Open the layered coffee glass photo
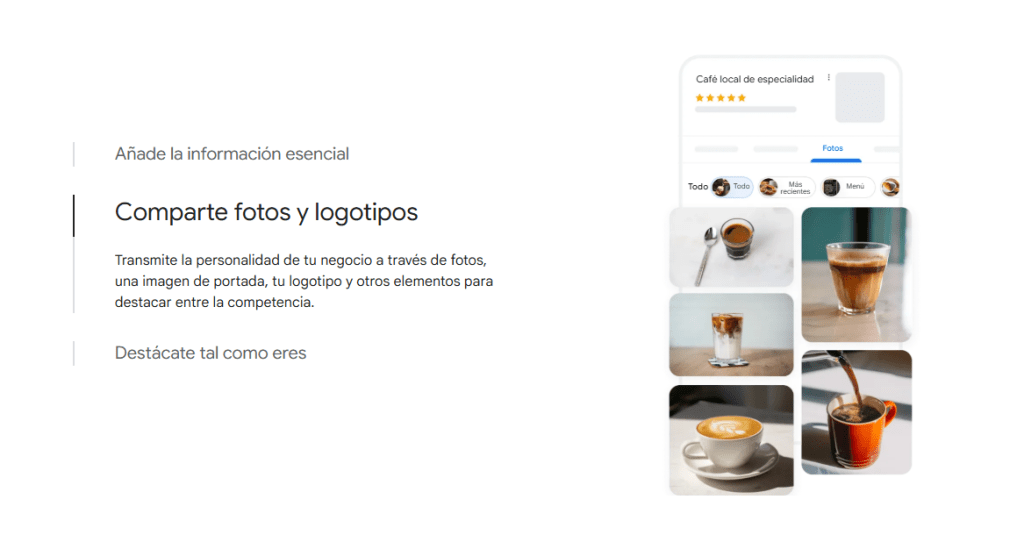The width and height of the screenshot is (1024, 535). click(856, 274)
